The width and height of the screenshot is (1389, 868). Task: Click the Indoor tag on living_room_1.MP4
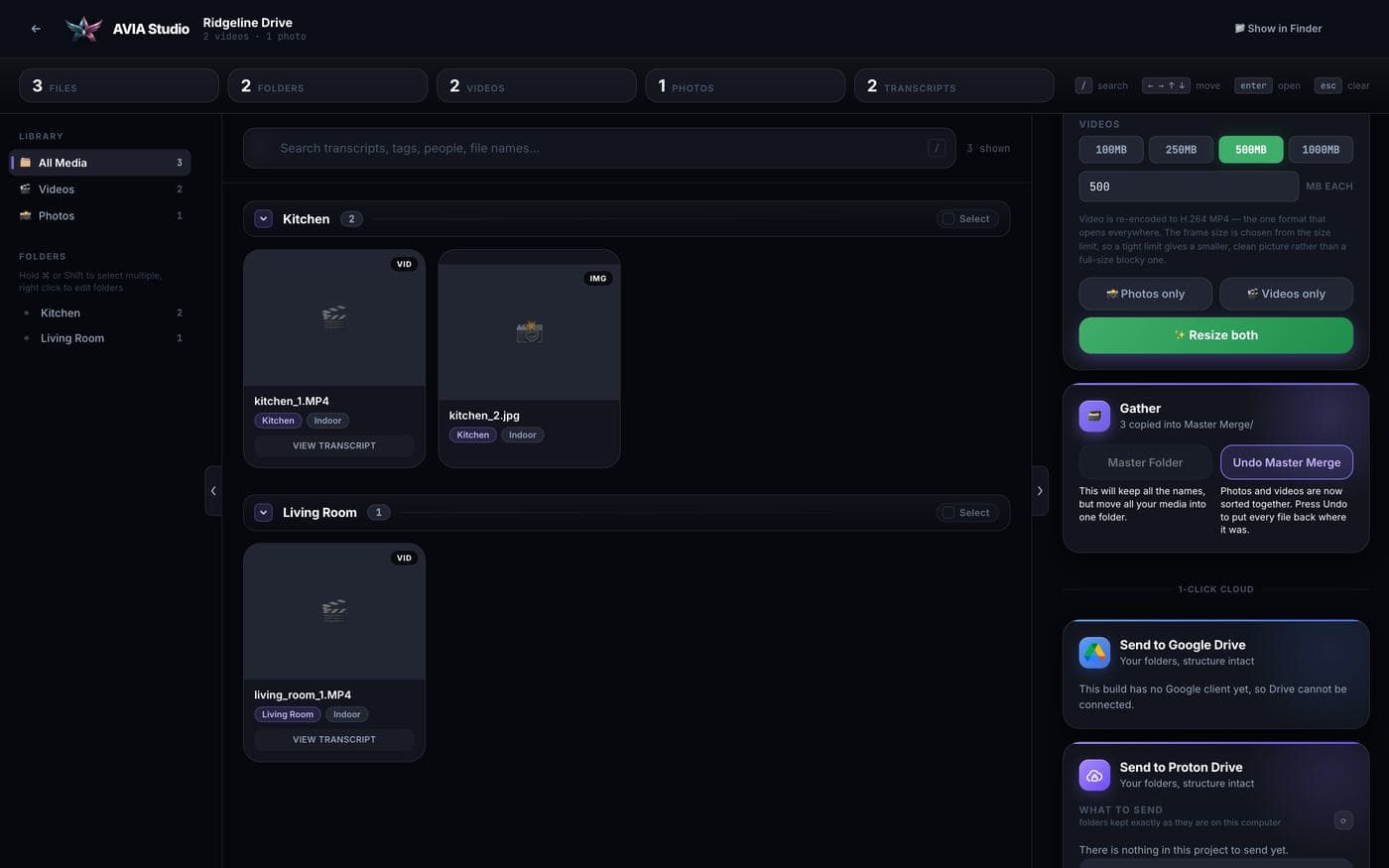[x=347, y=715]
